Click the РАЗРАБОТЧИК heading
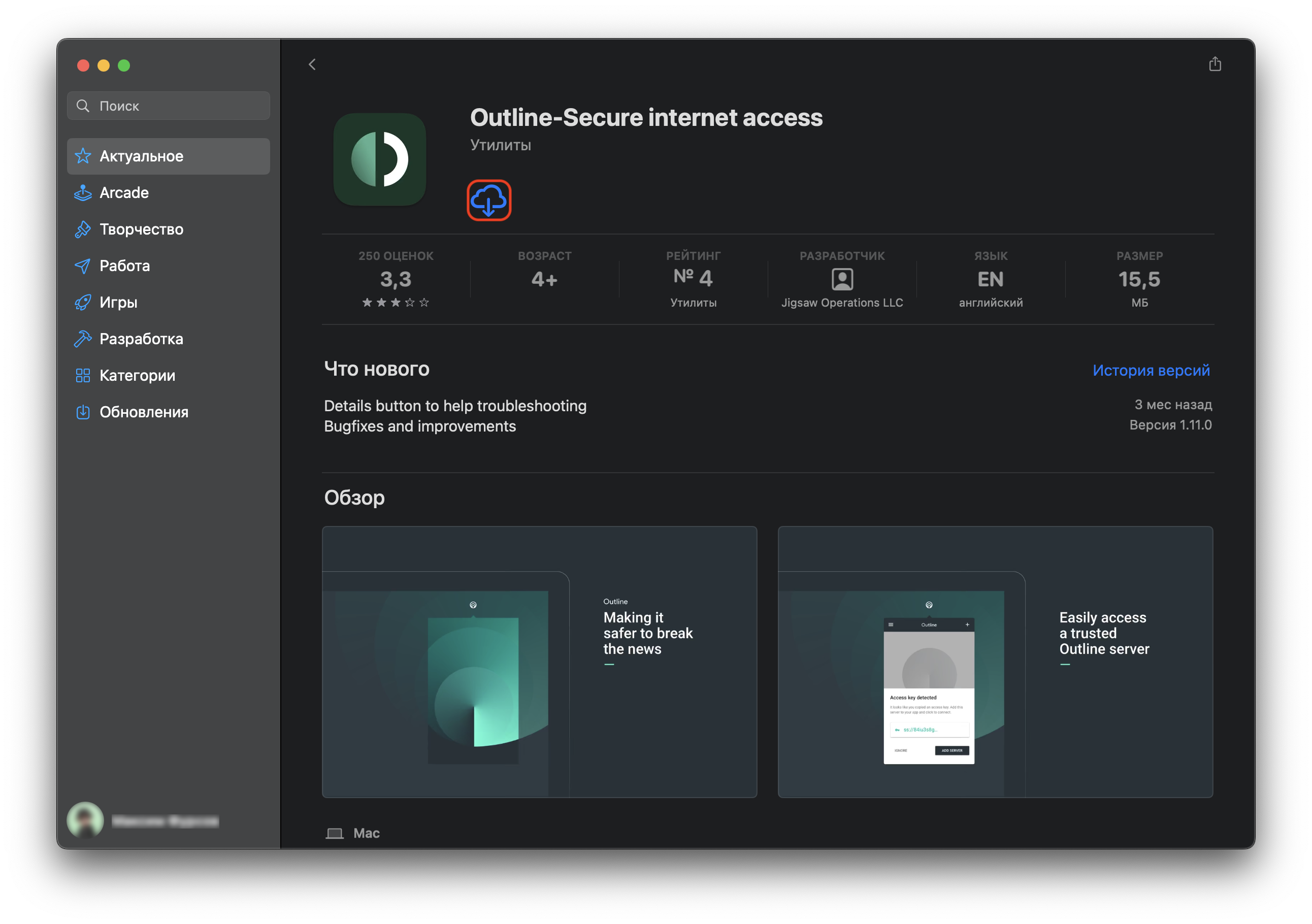The width and height of the screenshot is (1312, 924). 842,256
